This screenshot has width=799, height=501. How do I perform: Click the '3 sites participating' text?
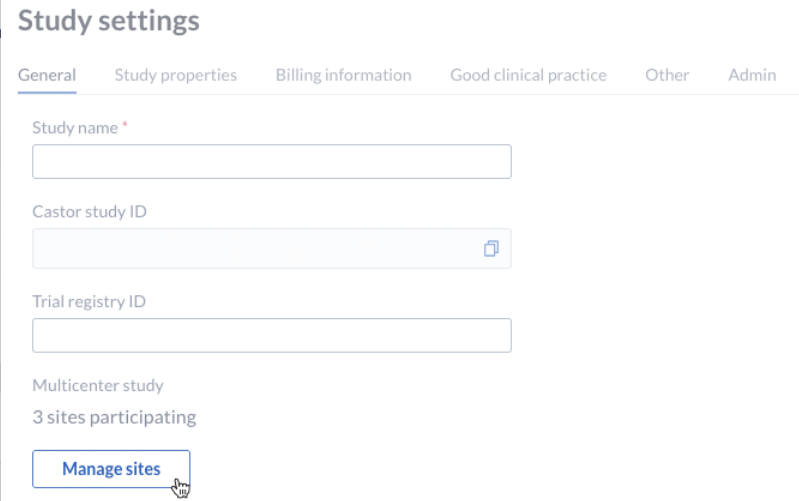tap(114, 417)
